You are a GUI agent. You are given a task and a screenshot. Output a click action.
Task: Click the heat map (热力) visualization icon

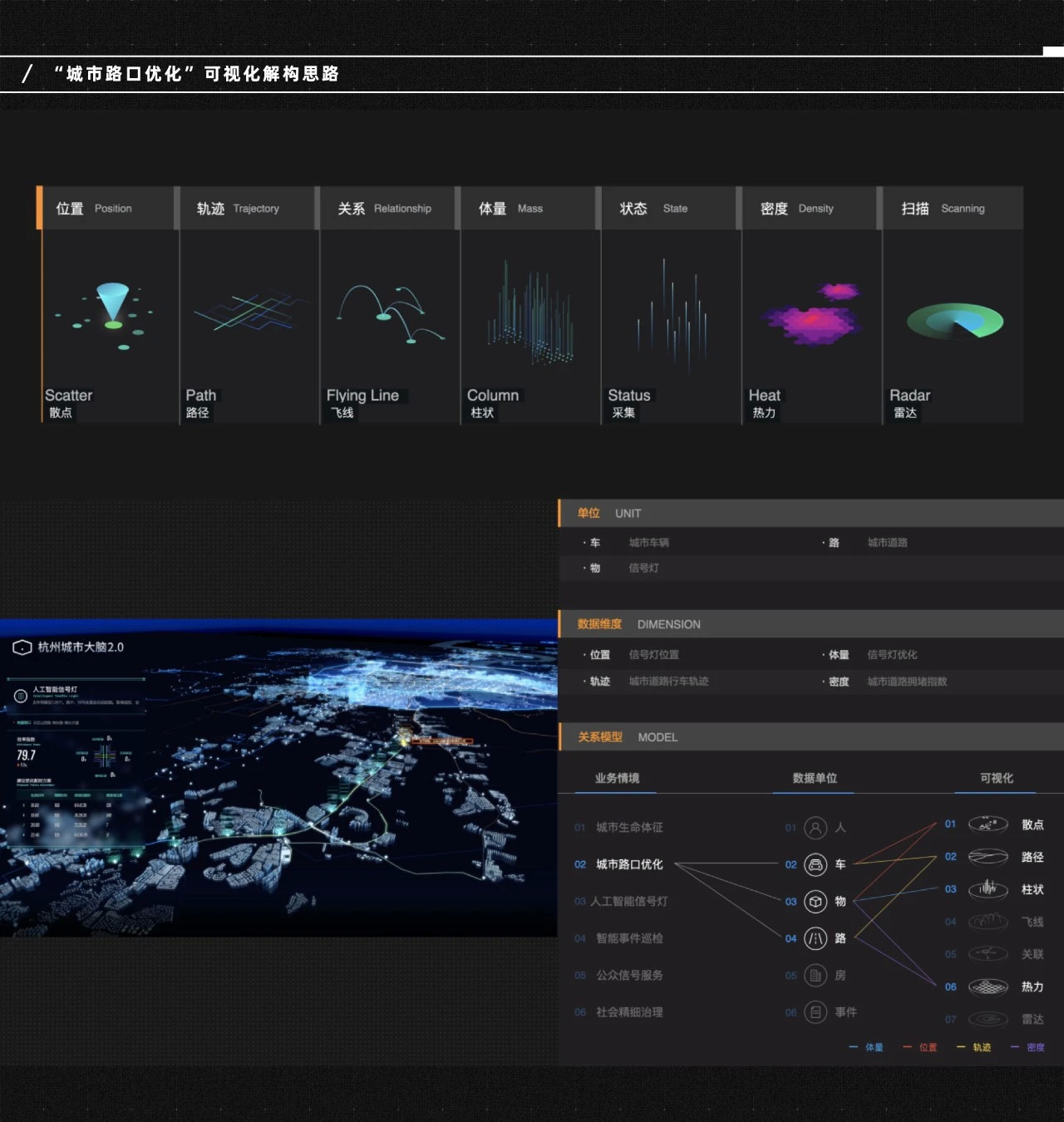pyautogui.click(x=988, y=987)
